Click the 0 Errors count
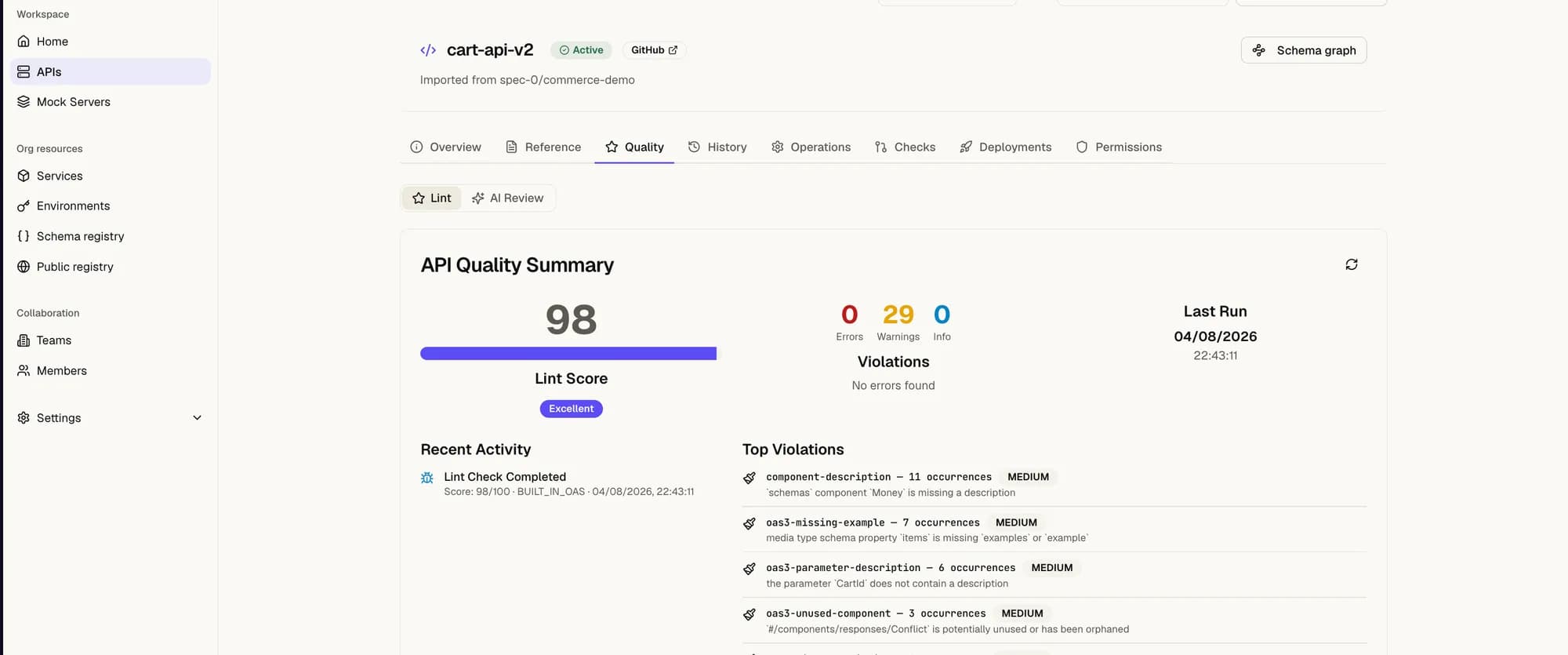Screen dimensions: 1568x655 coord(849,315)
